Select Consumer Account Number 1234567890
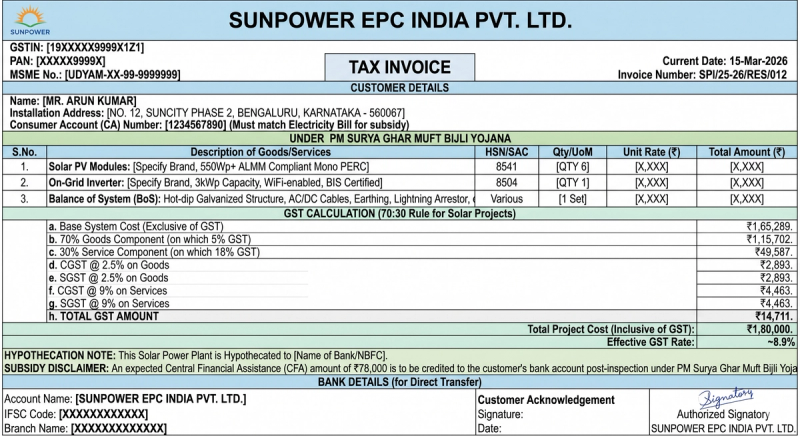Viewport: 800px width, 436px height. (195, 125)
